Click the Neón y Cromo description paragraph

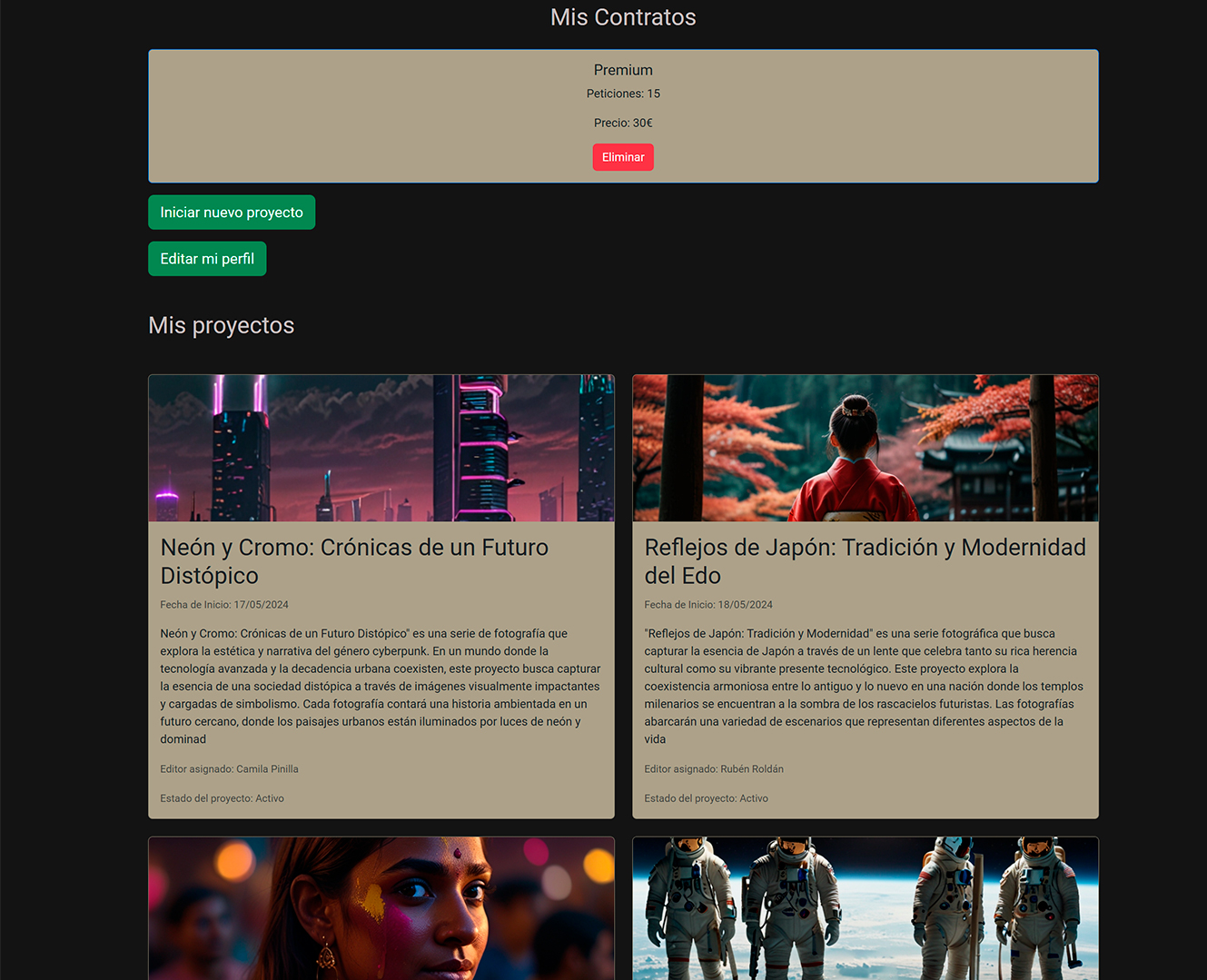(x=381, y=686)
